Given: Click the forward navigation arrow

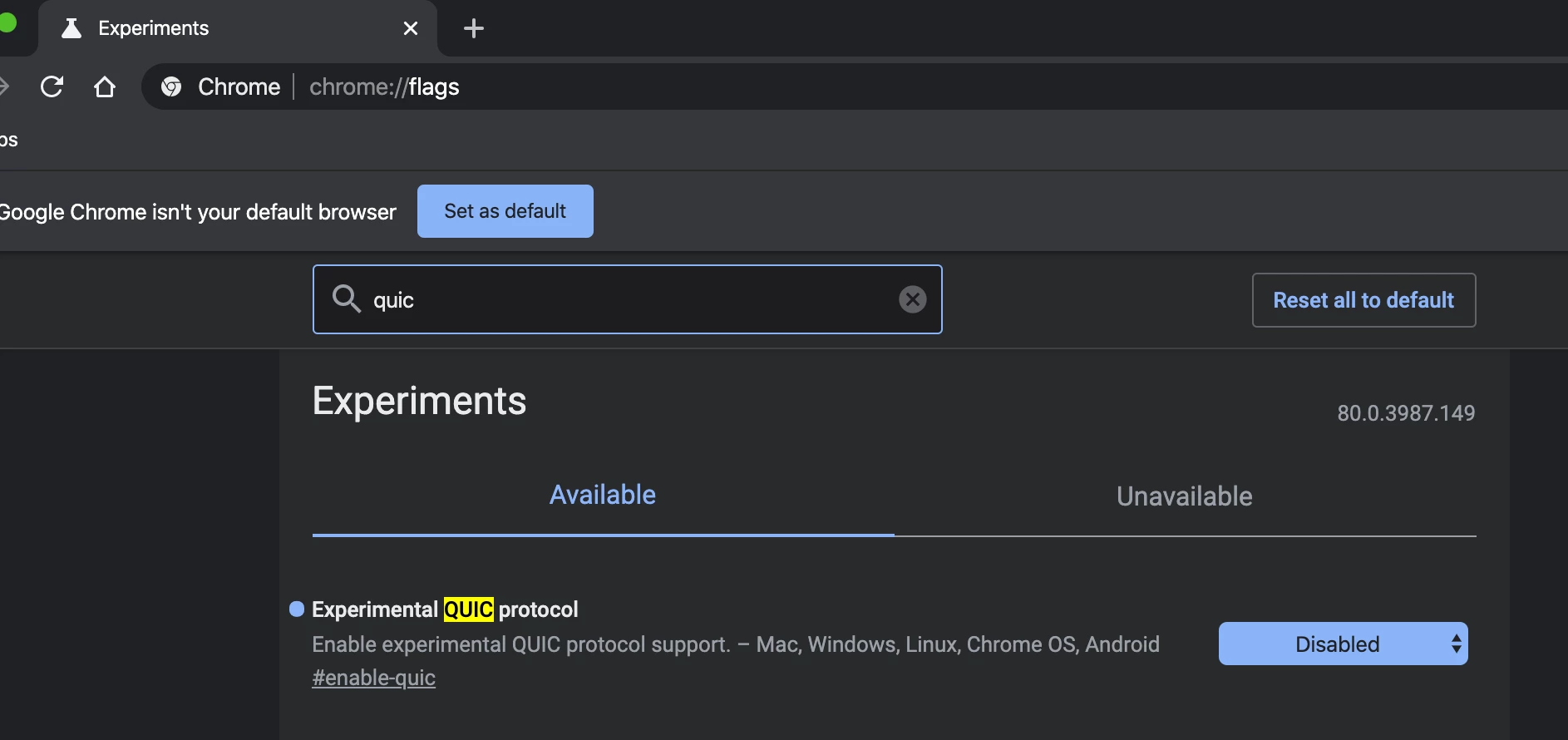Looking at the screenshot, I should pyautogui.click(x=3, y=86).
